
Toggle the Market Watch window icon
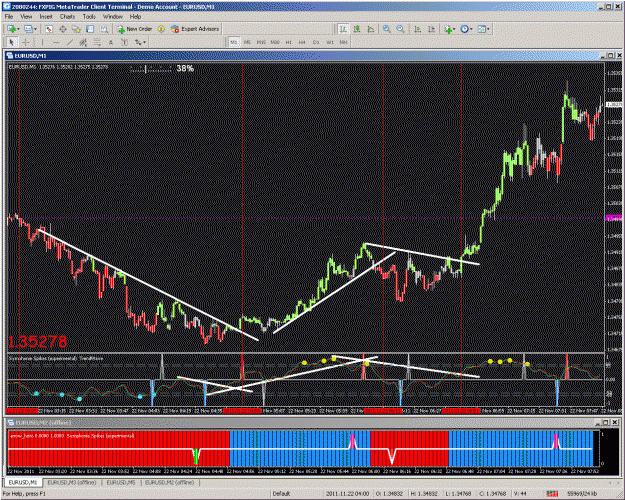[x=49, y=29]
